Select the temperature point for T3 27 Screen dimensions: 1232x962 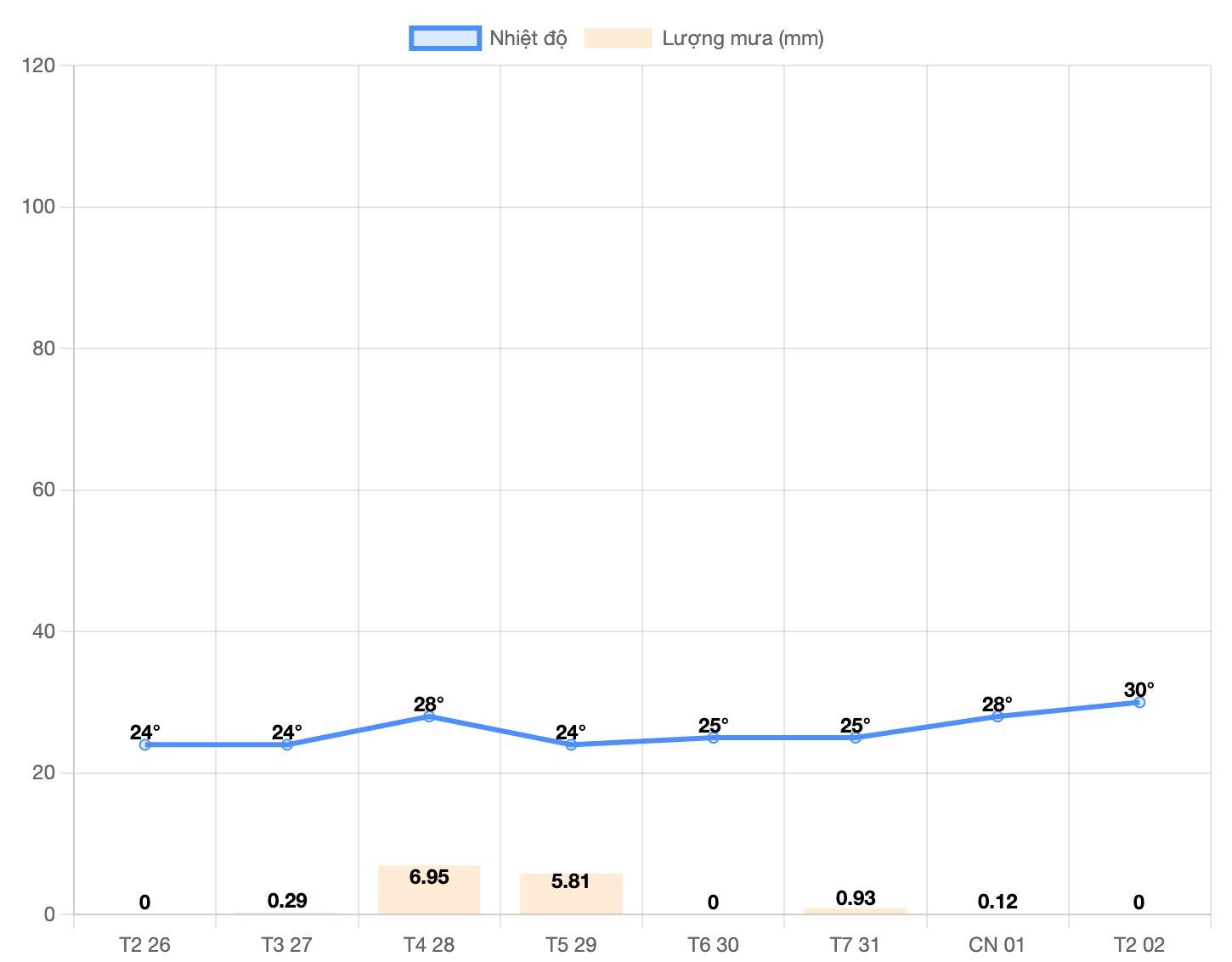click(x=287, y=744)
